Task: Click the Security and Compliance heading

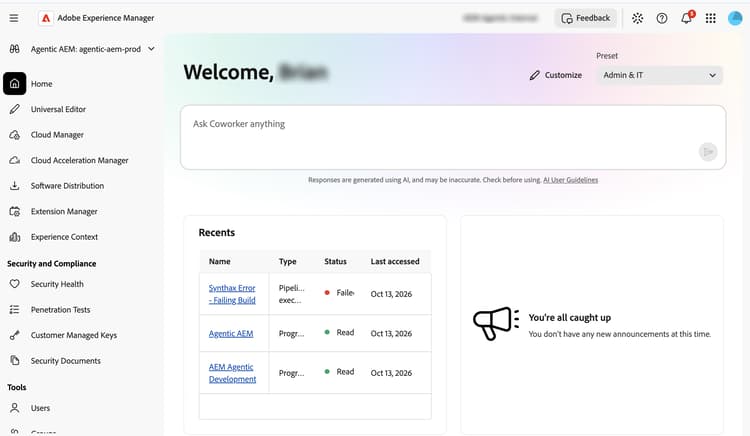Action: 52,263
